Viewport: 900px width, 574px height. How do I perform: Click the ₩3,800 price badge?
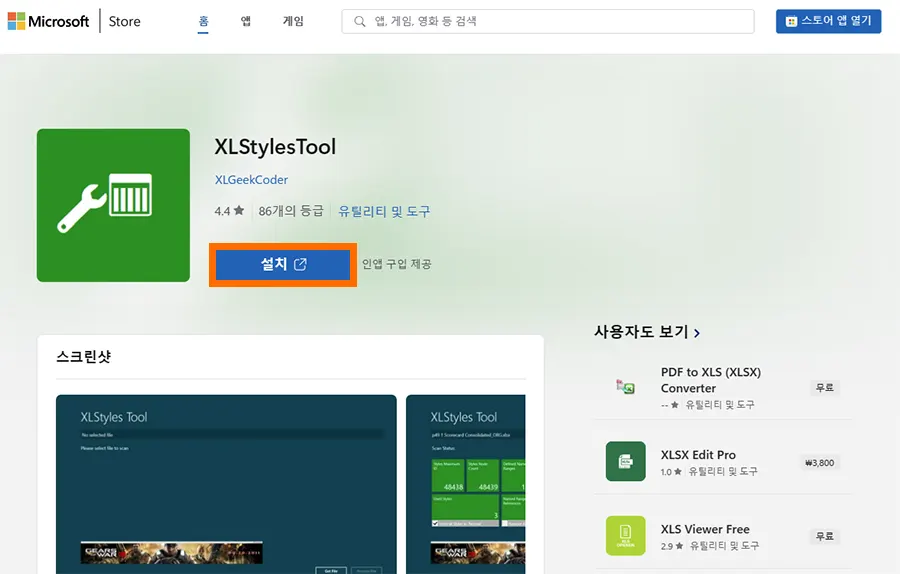point(819,463)
